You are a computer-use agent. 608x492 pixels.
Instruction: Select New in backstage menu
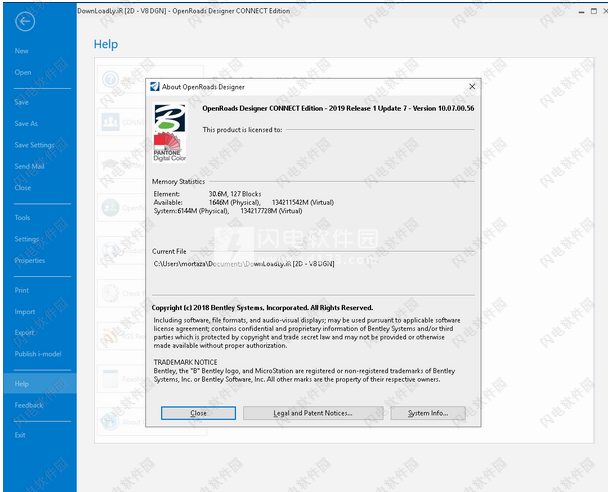point(21,51)
